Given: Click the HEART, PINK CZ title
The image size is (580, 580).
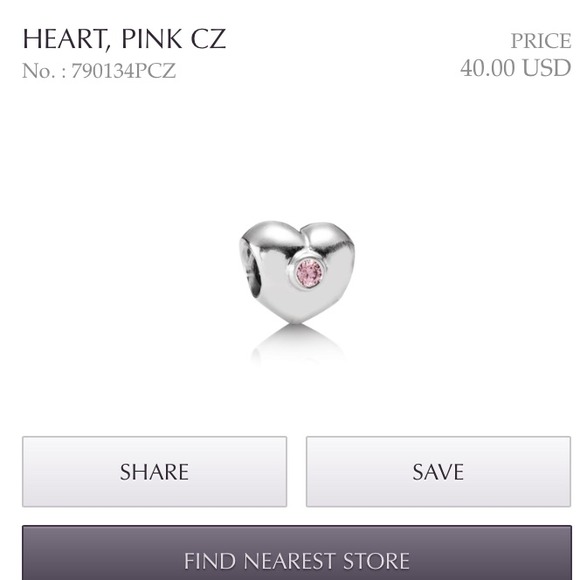Looking at the screenshot, I should click(124, 38).
